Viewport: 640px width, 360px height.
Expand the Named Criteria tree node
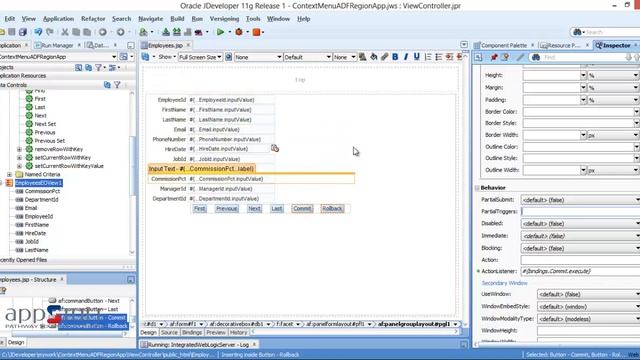pos(9,174)
